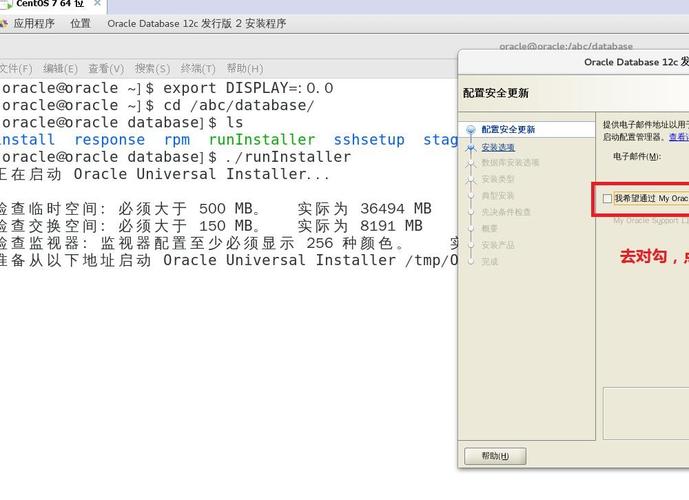Click the applications icon beside 应用程序
The width and height of the screenshot is (689, 500).
click(x=4, y=23)
